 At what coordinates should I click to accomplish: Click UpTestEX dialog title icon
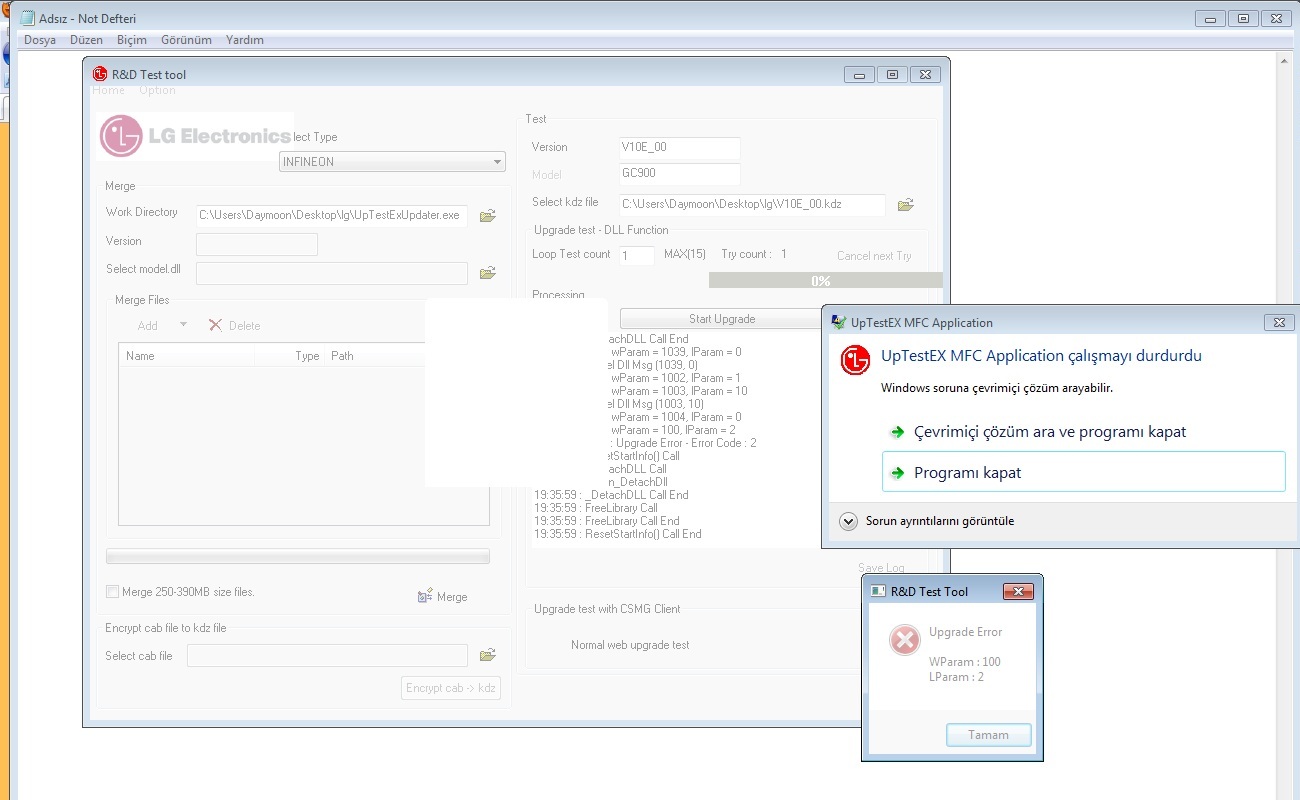838,322
